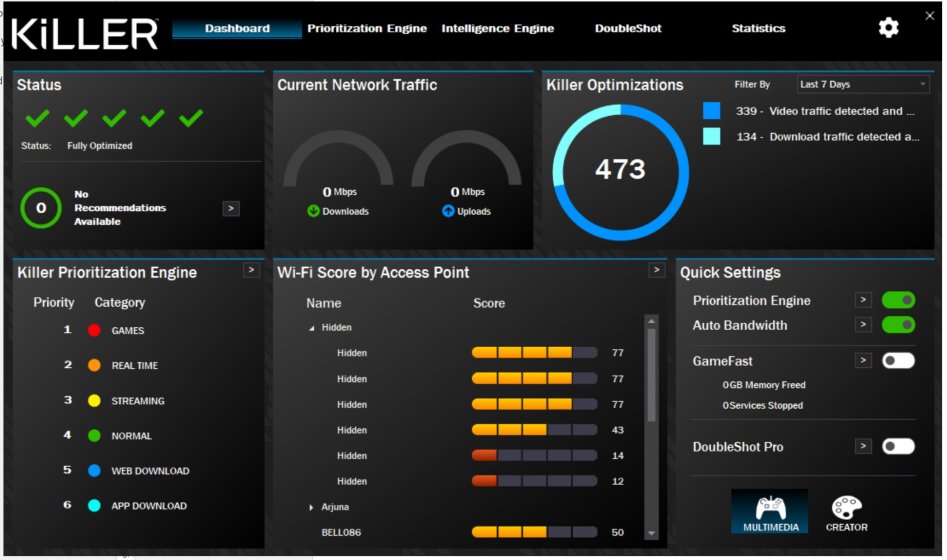Click the zero recommendations circle icon
The width and height of the screenshot is (947, 560).
pos(41,208)
